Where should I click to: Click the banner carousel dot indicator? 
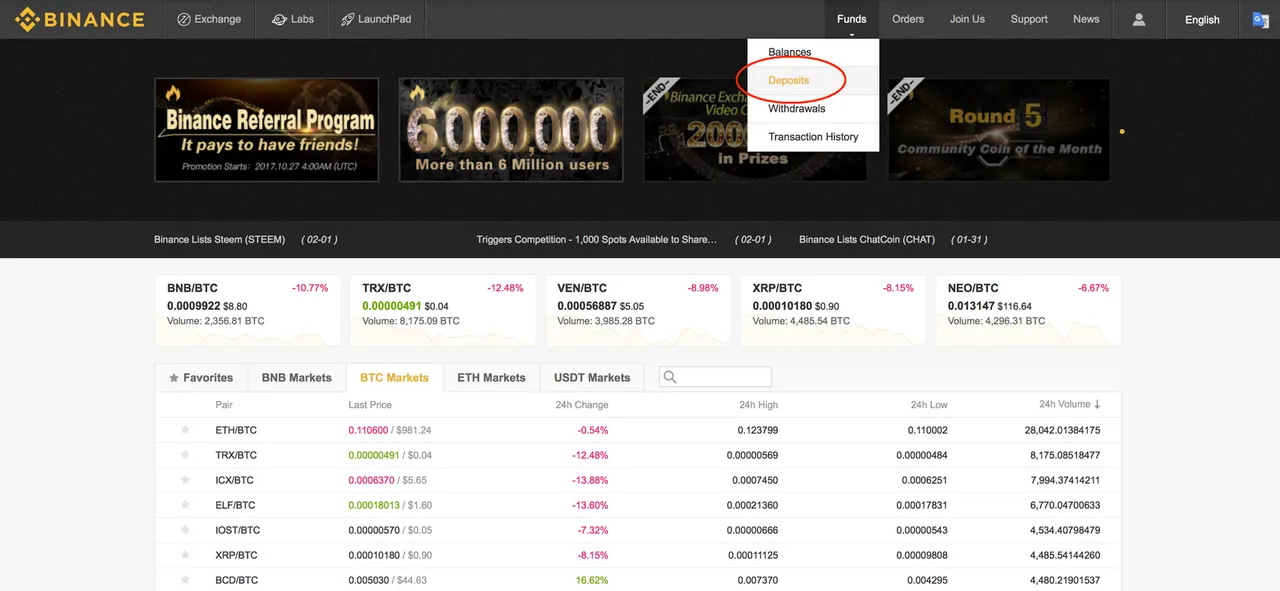tap(1122, 131)
